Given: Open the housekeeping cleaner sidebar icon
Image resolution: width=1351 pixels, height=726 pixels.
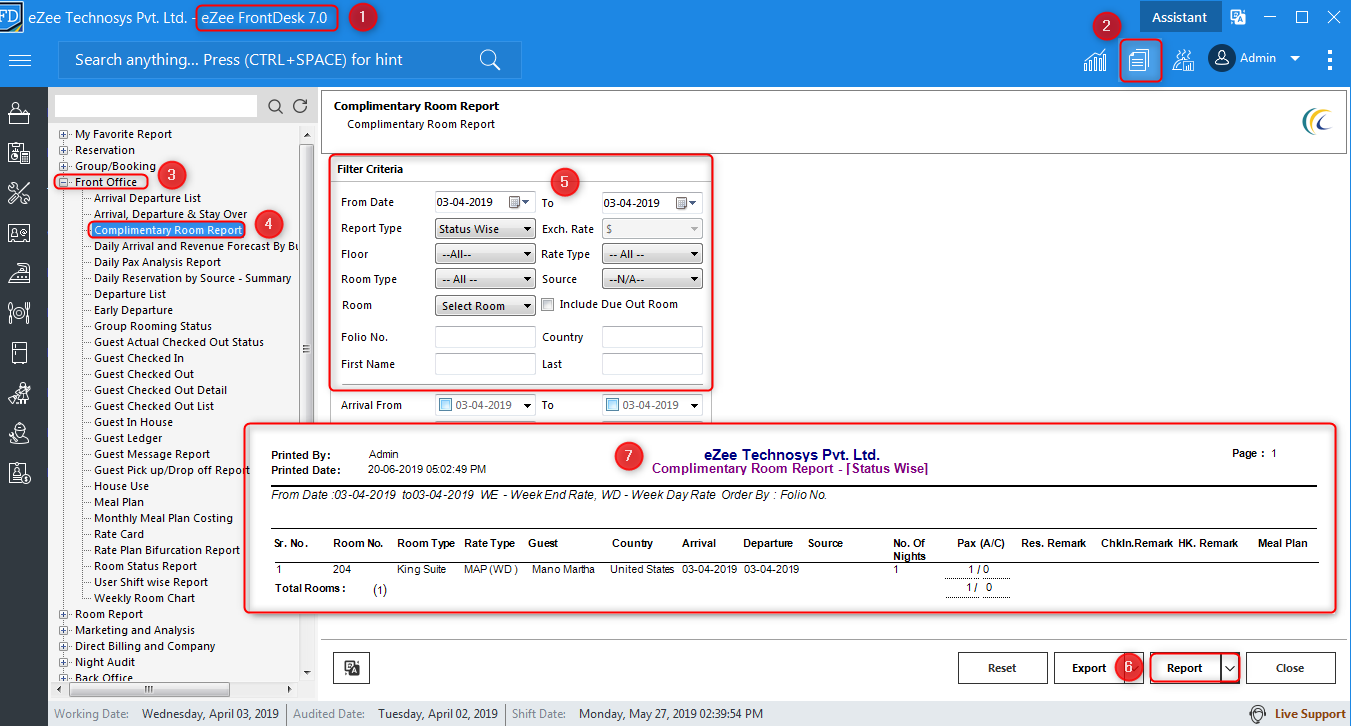Looking at the screenshot, I should (x=19, y=394).
